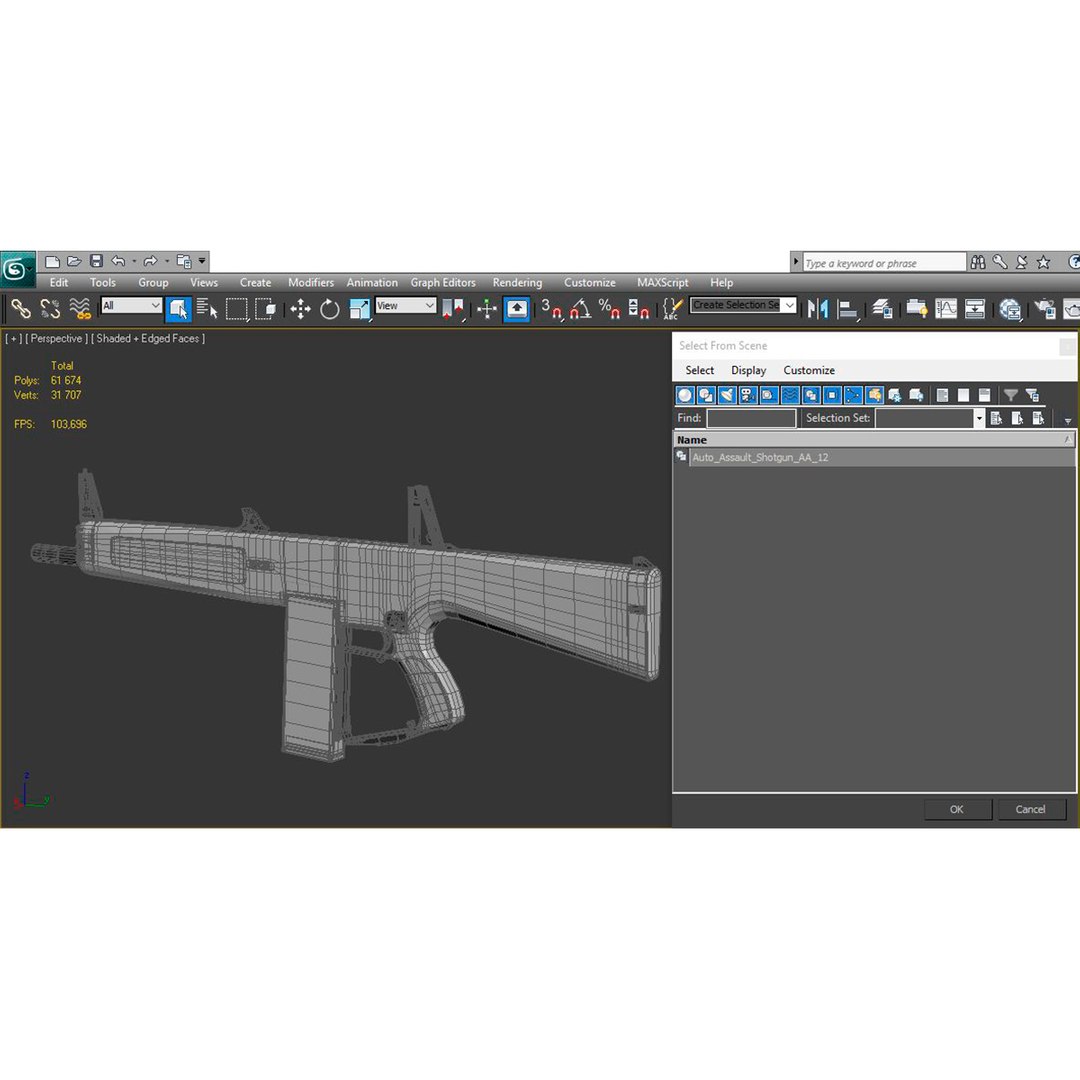Screen dimensions: 1080x1080
Task: Open Selection Set dropdown in dialog
Action: click(x=978, y=417)
